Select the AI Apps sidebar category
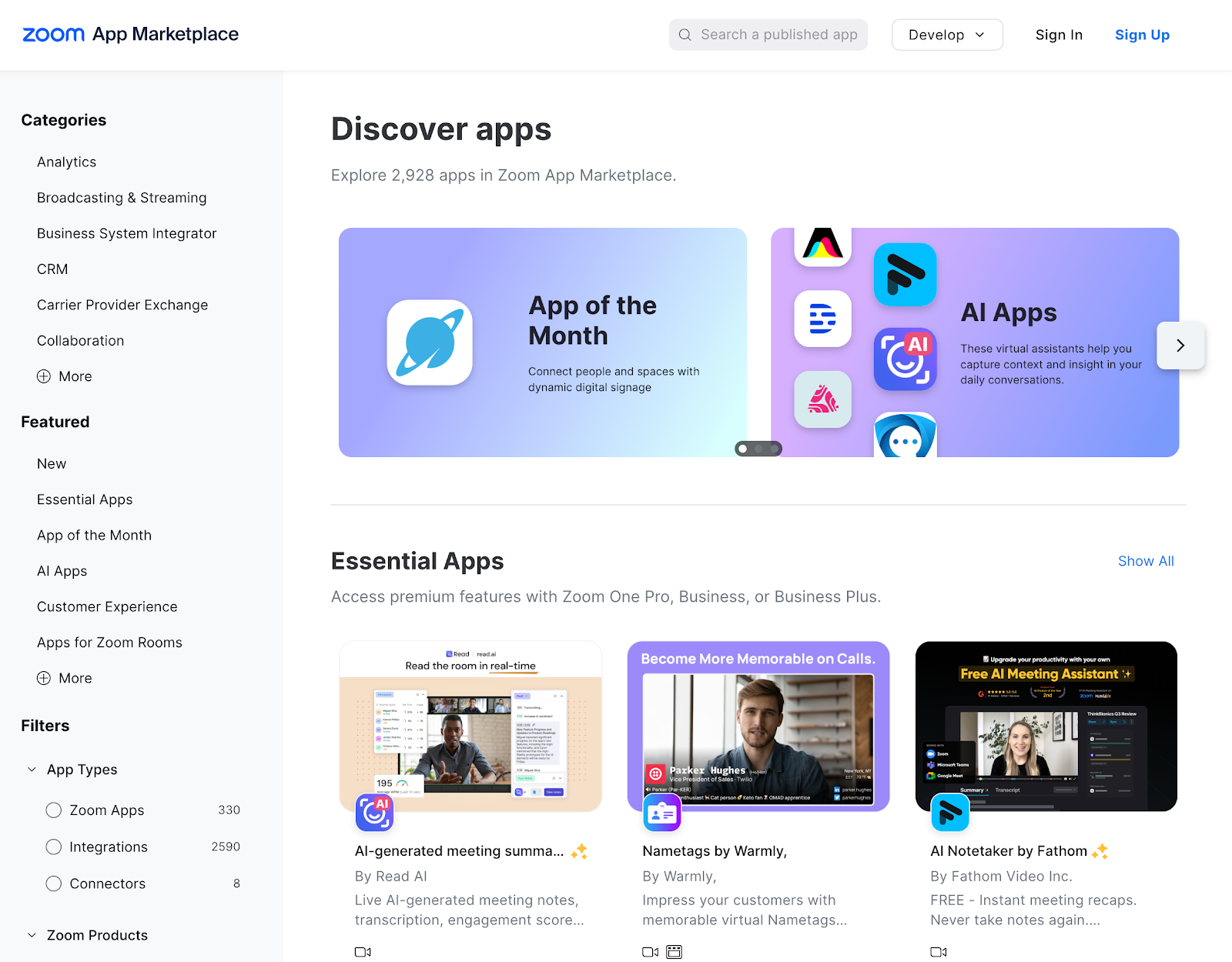 click(62, 570)
